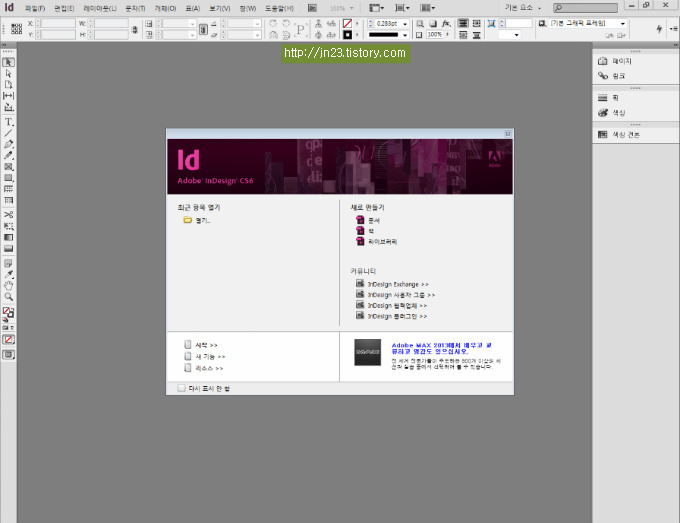Click the W width input field
Viewport: 680px width, 523px height.
click(111, 23)
